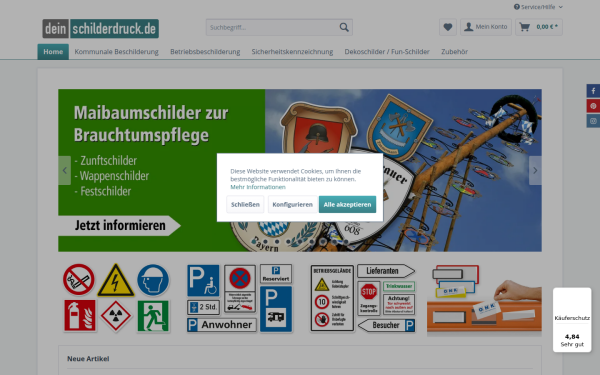The height and width of the screenshot is (375, 600).
Task: Click Konfigurieren in the cookie dialog
Action: click(x=292, y=204)
